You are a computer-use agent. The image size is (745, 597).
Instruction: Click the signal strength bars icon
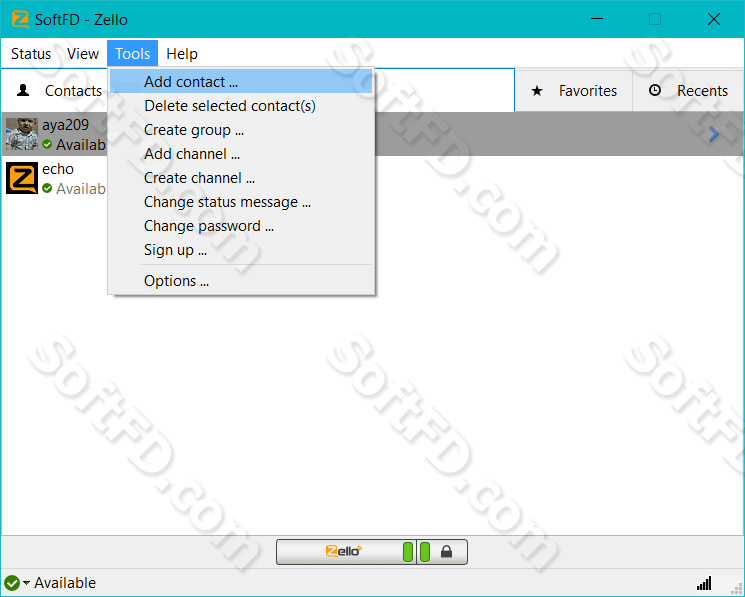coord(704,583)
